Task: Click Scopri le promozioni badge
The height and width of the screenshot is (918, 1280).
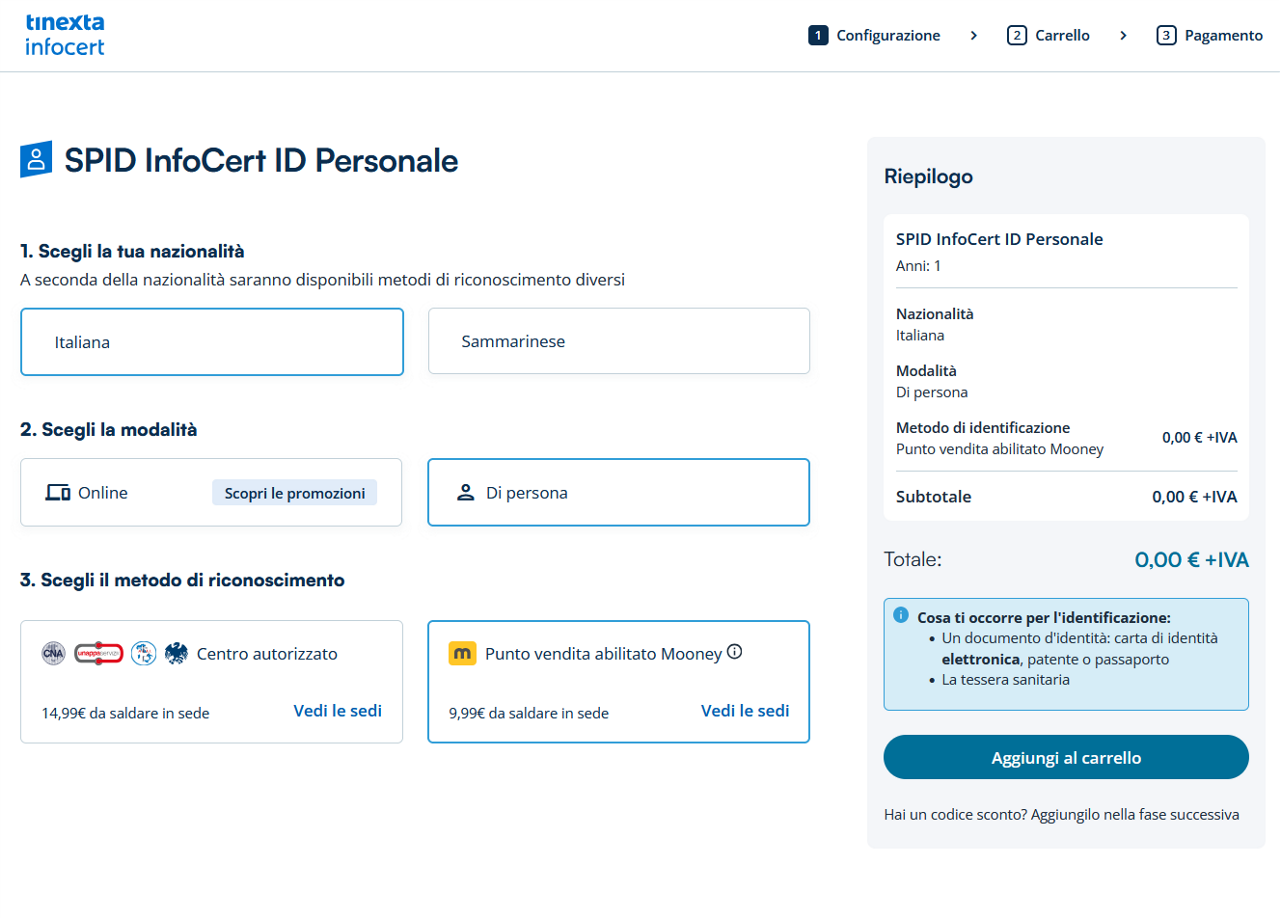Action: tap(294, 492)
